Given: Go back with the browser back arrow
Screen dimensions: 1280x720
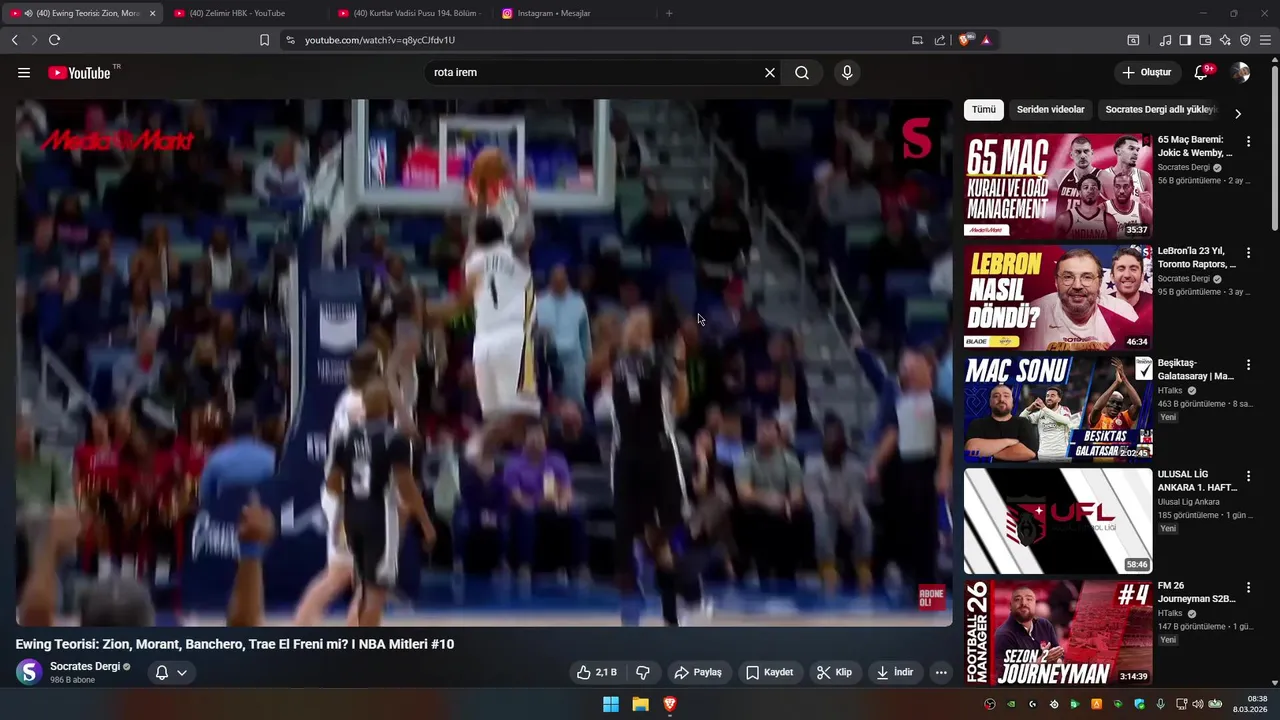Looking at the screenshot, I should tap(15, 40).
